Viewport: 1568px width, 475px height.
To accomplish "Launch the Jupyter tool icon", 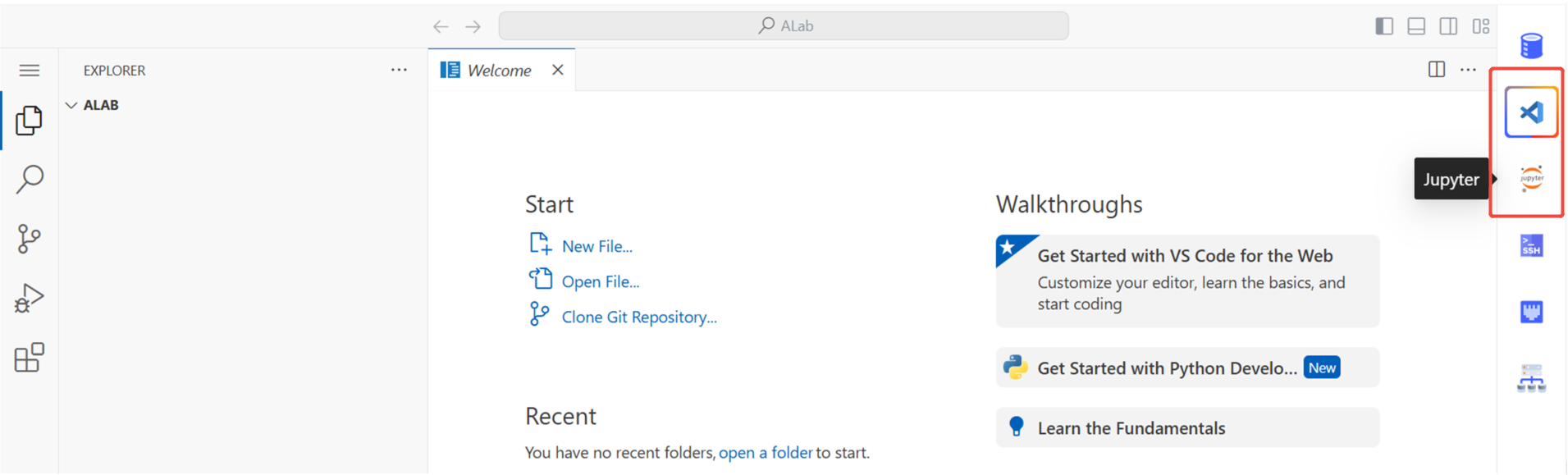I will pos(1531,178).
